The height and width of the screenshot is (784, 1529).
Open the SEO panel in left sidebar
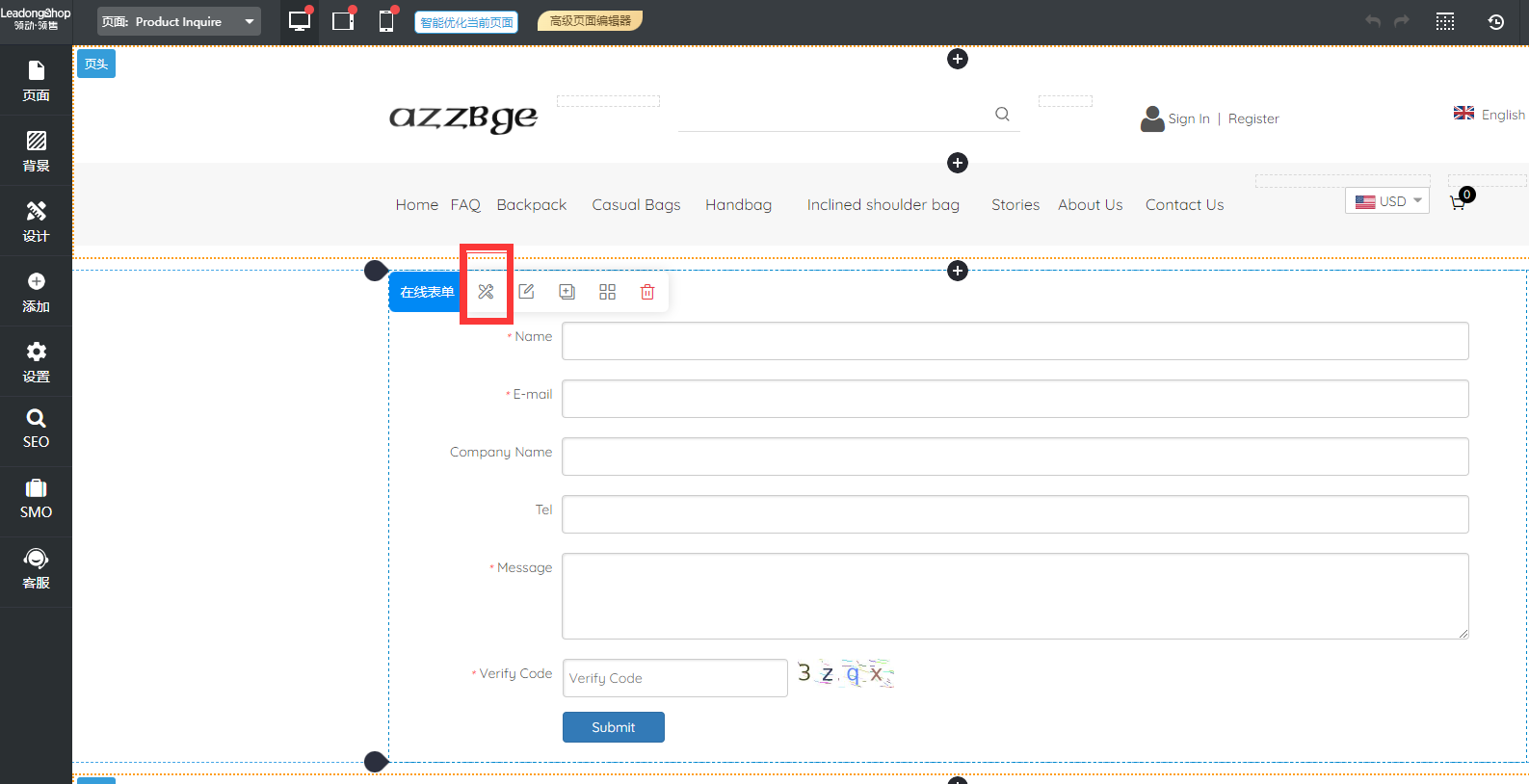point(36,430)
